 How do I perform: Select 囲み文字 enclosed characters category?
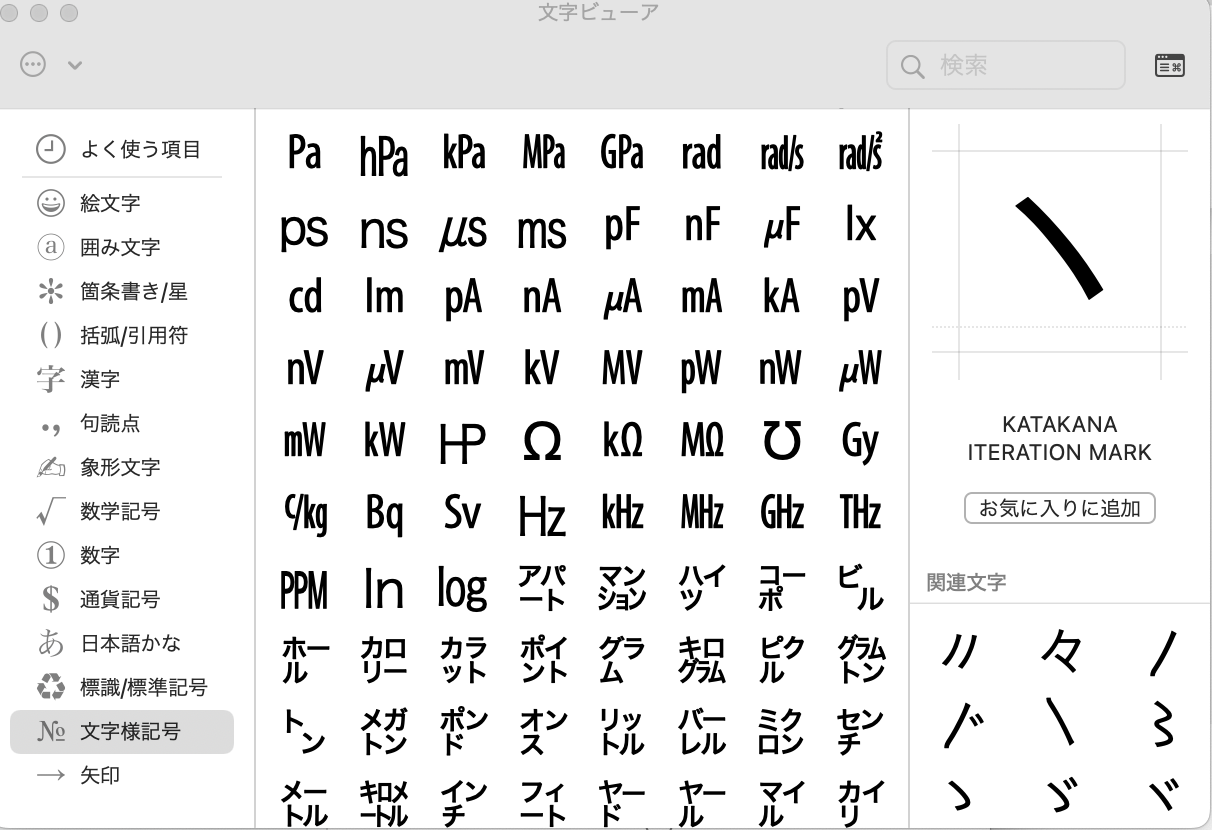point(121,247)
